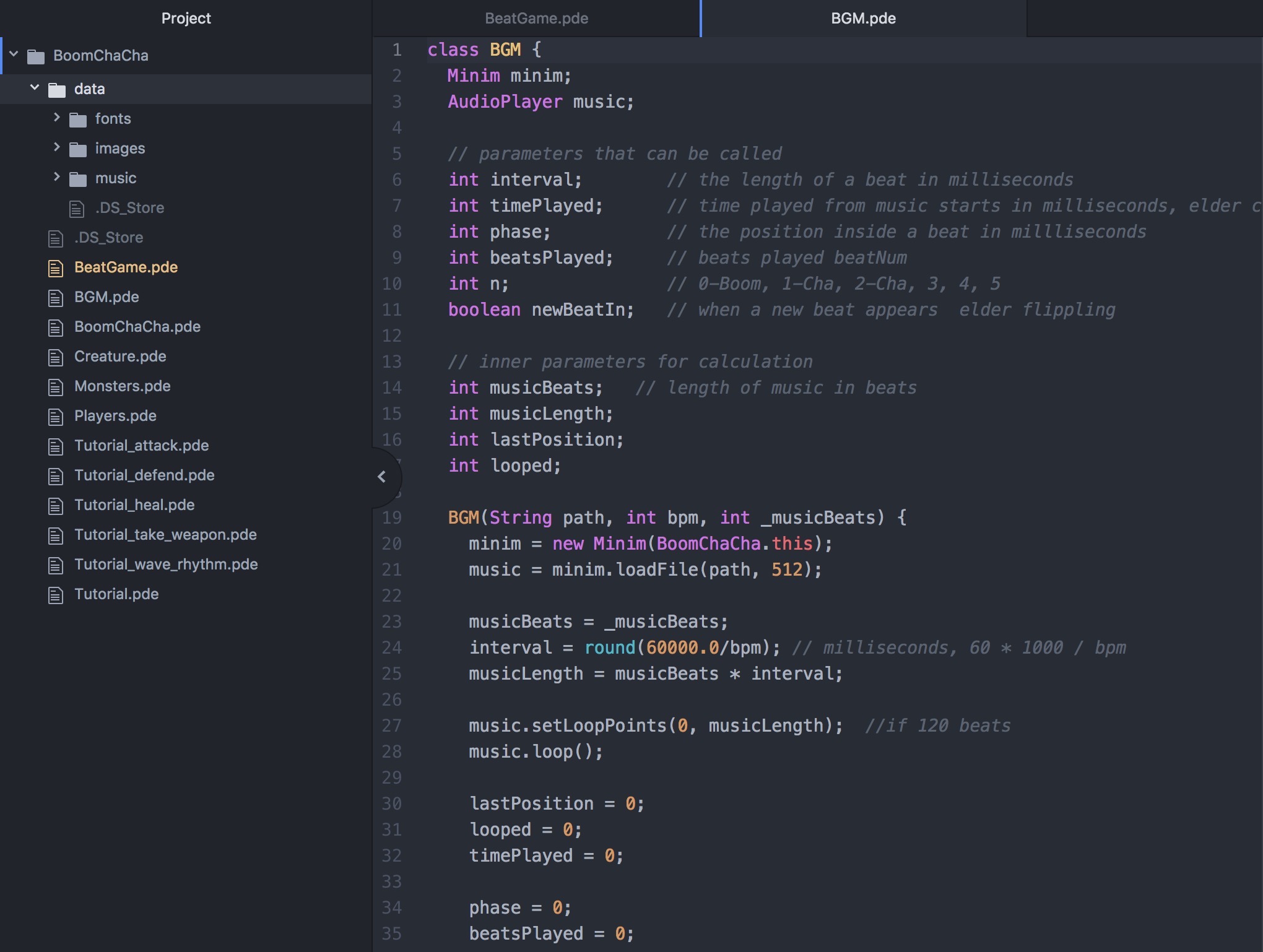This screenshot has width=1263, height=952.
Task: Click line number 27 in the gutter
Action: tap(391, 725)
